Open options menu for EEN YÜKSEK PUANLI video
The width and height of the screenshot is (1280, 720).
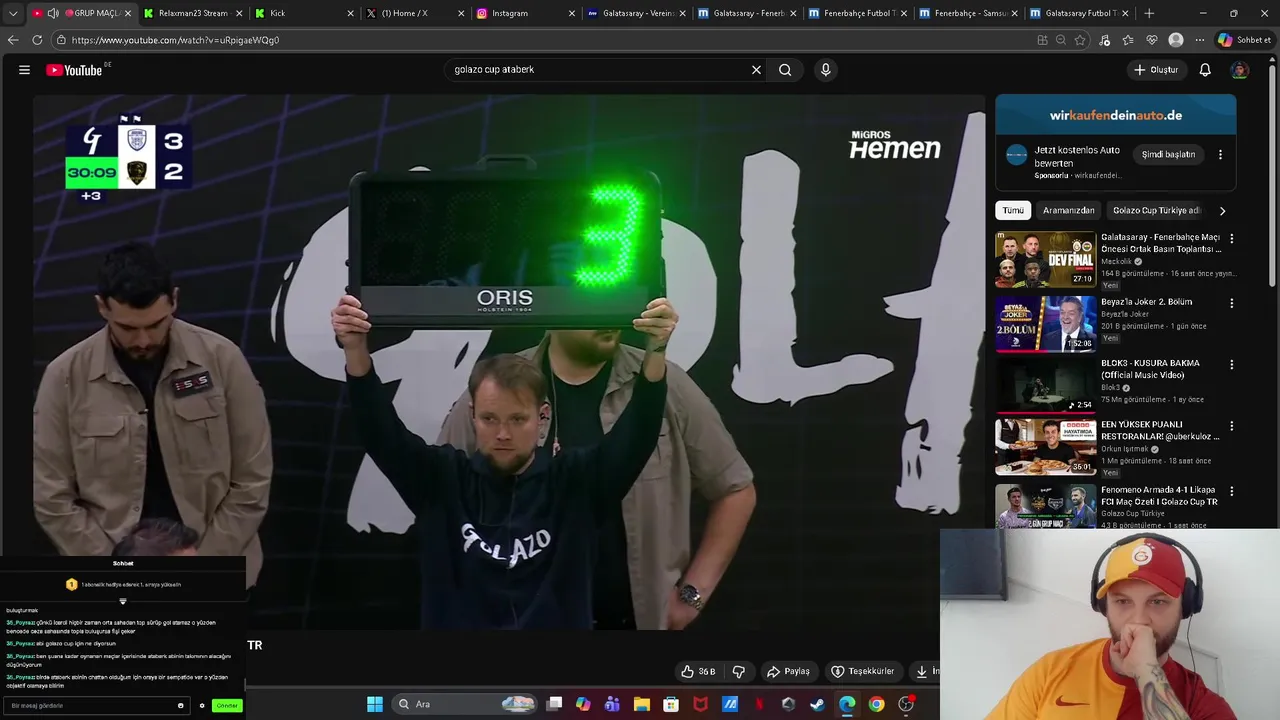(1231, 427)
